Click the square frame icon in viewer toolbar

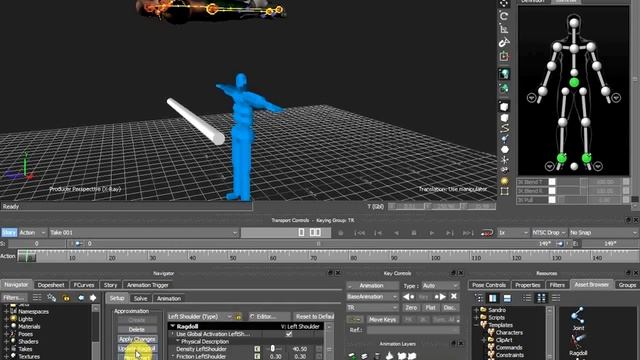(x=504, y=191)
